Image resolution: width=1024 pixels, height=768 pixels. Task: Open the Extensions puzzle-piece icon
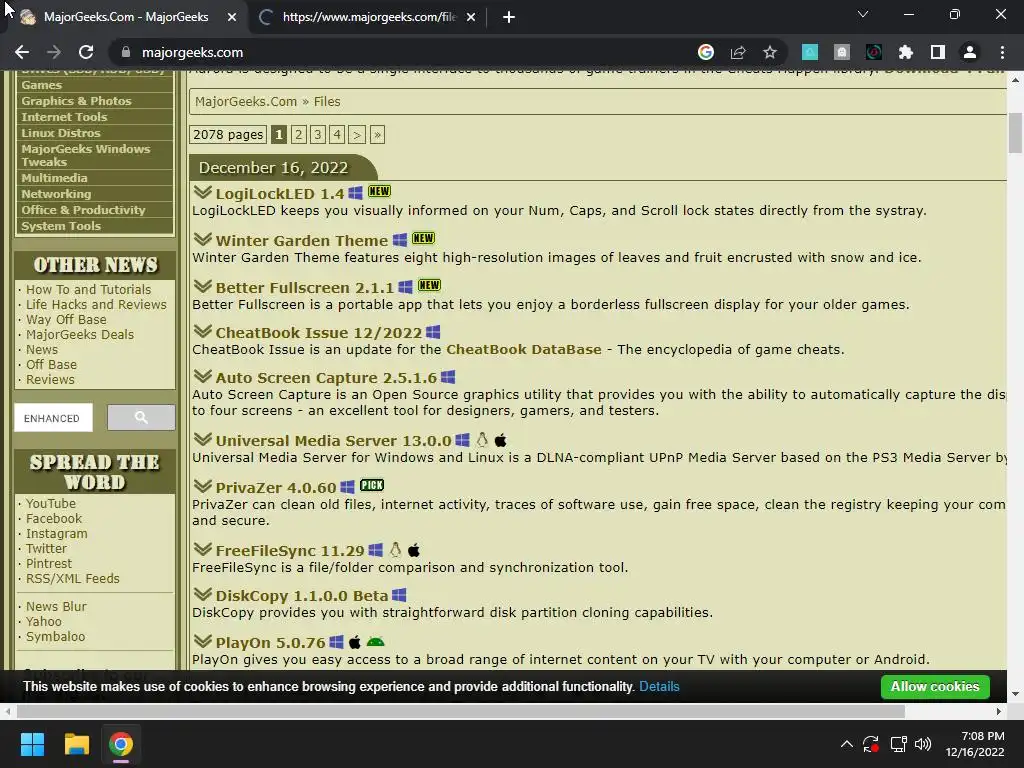coord(906,52)
